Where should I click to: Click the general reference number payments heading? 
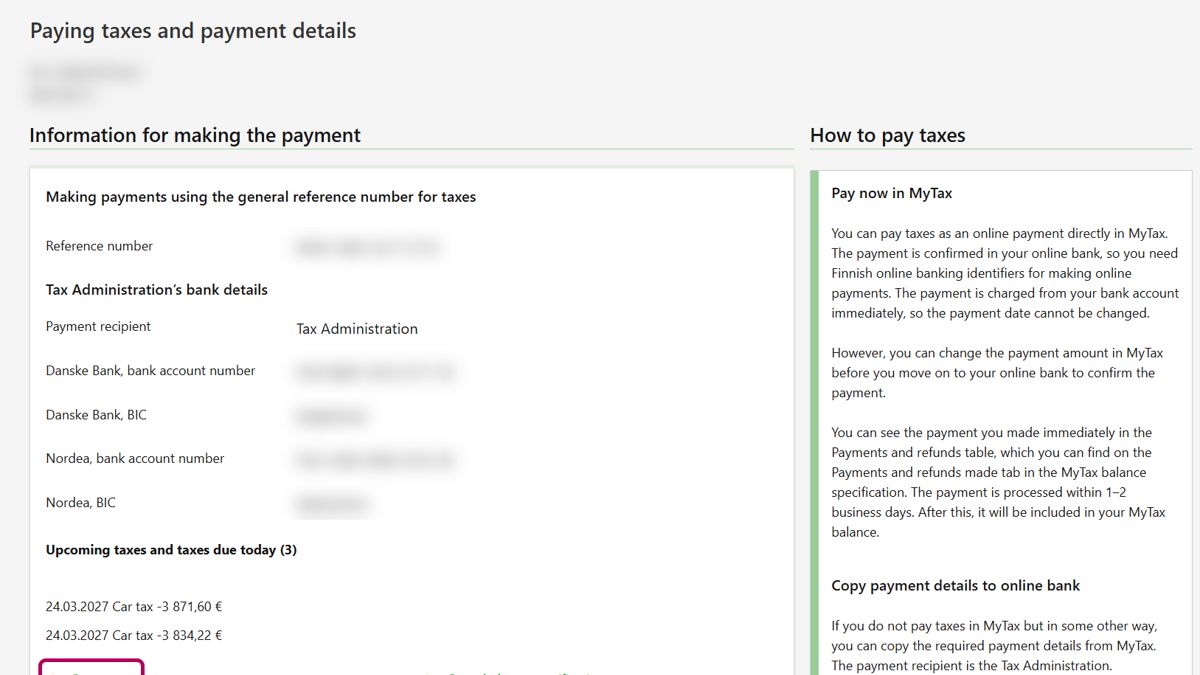(x=261, y=197)
